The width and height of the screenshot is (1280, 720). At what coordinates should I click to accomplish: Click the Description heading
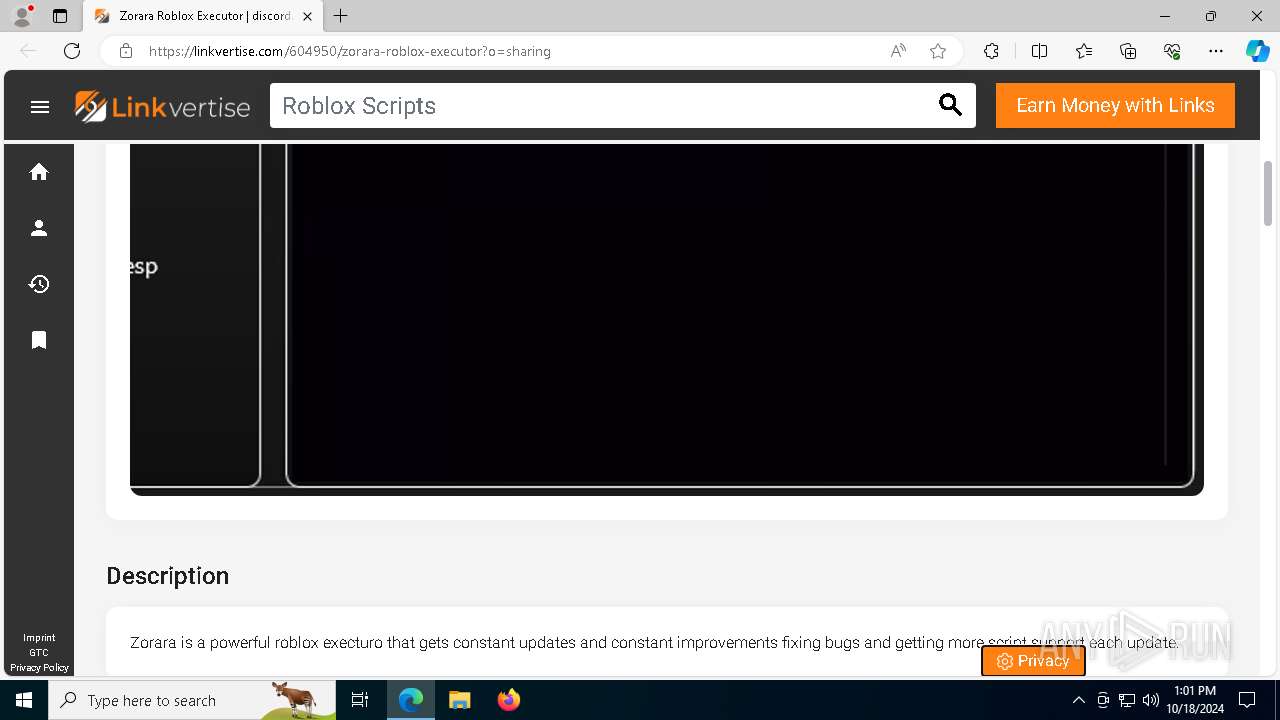(x=168, y=576)
